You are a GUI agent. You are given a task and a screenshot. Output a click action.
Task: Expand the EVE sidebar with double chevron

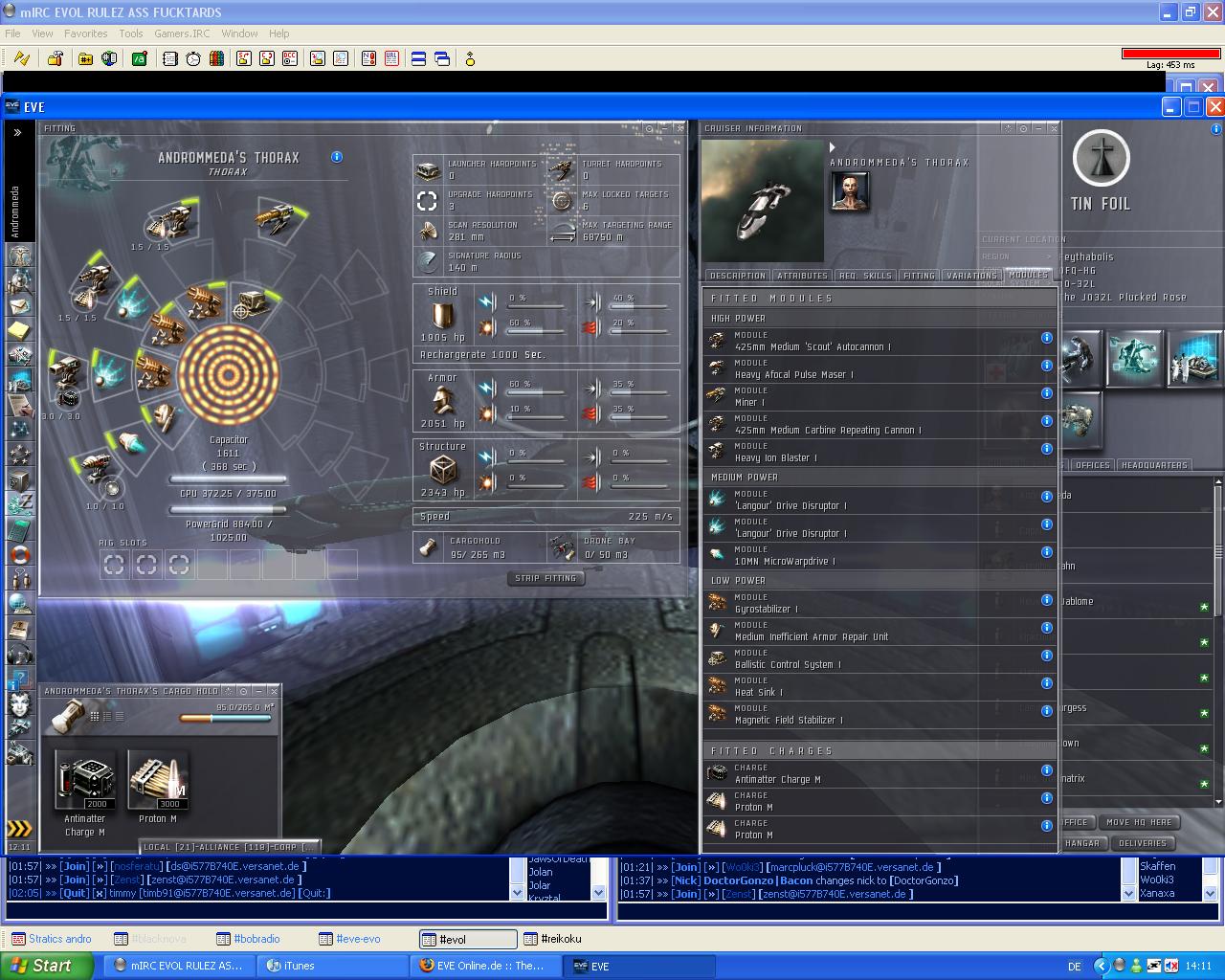coord(17,133)
